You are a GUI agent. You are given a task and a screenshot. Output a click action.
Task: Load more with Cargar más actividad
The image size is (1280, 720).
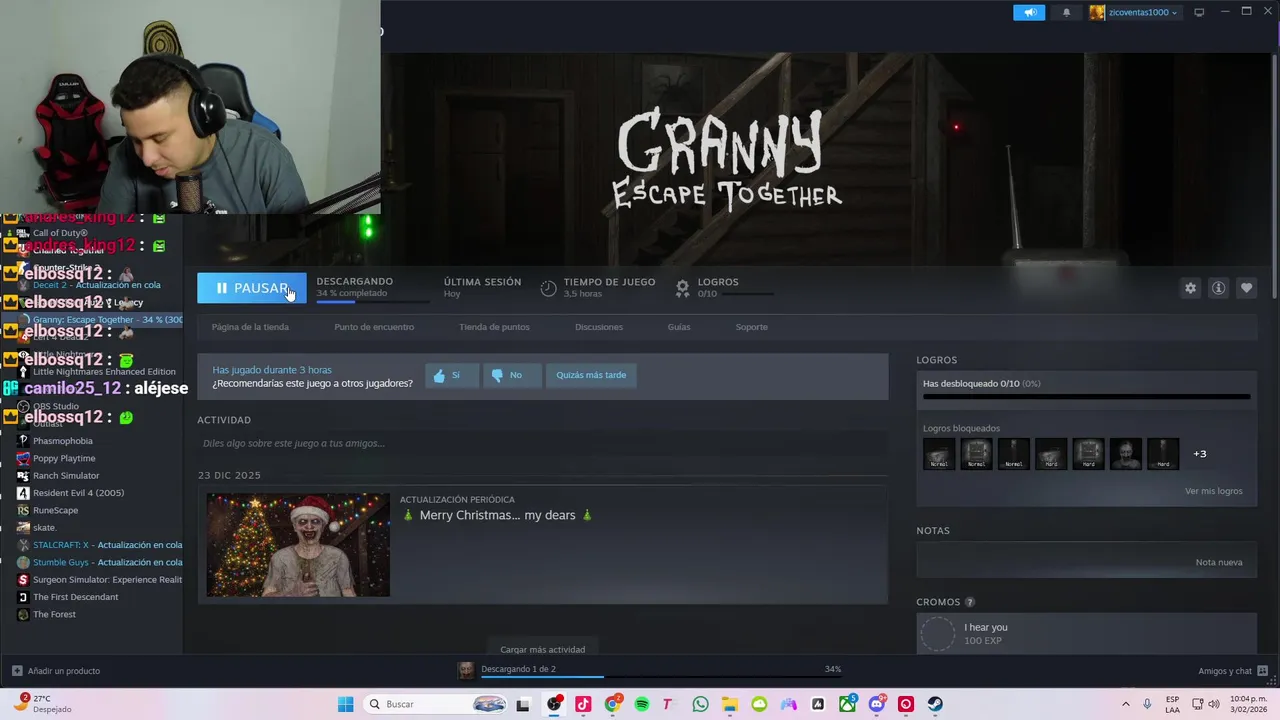(542, 649)
